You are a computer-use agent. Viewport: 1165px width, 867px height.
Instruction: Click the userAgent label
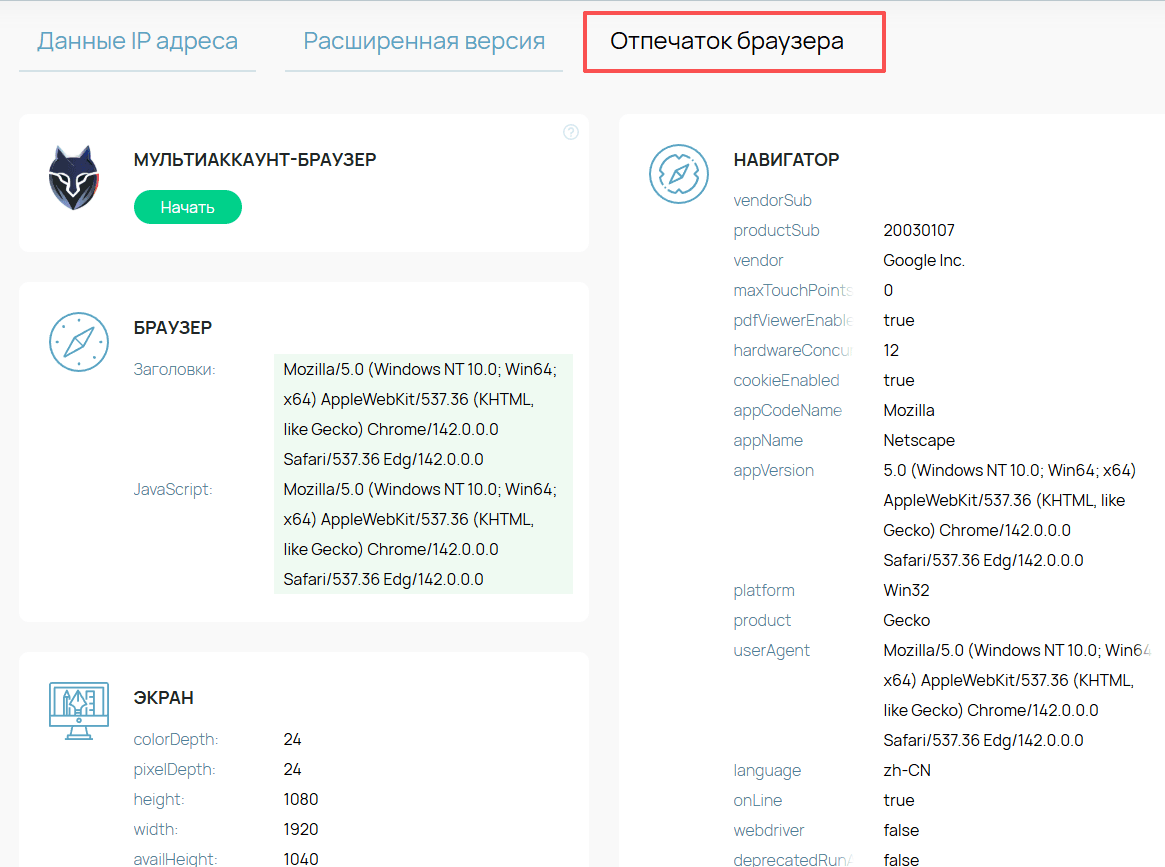click(771, 651)
